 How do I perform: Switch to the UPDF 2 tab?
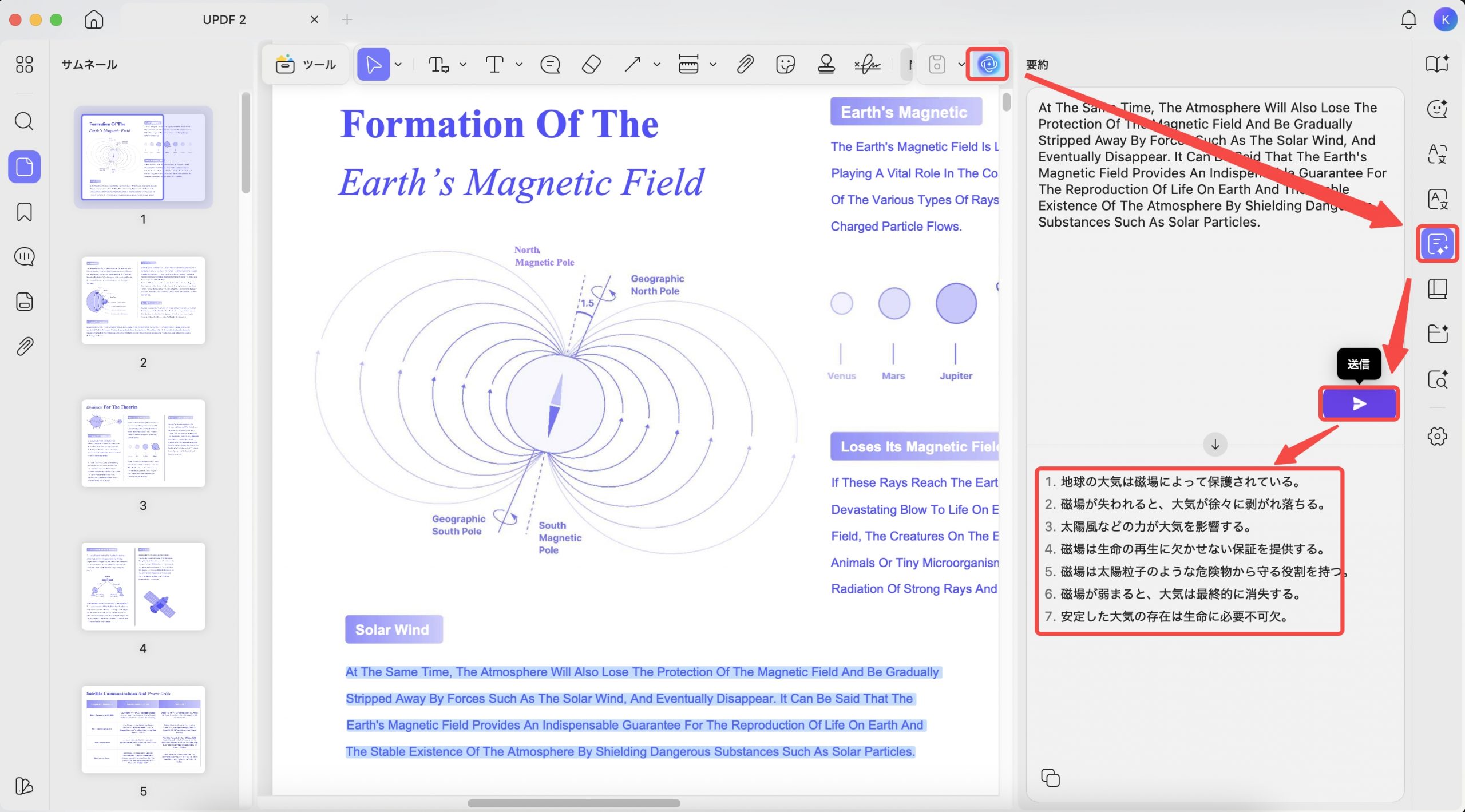pyautogui.click(x=224, y=19)
